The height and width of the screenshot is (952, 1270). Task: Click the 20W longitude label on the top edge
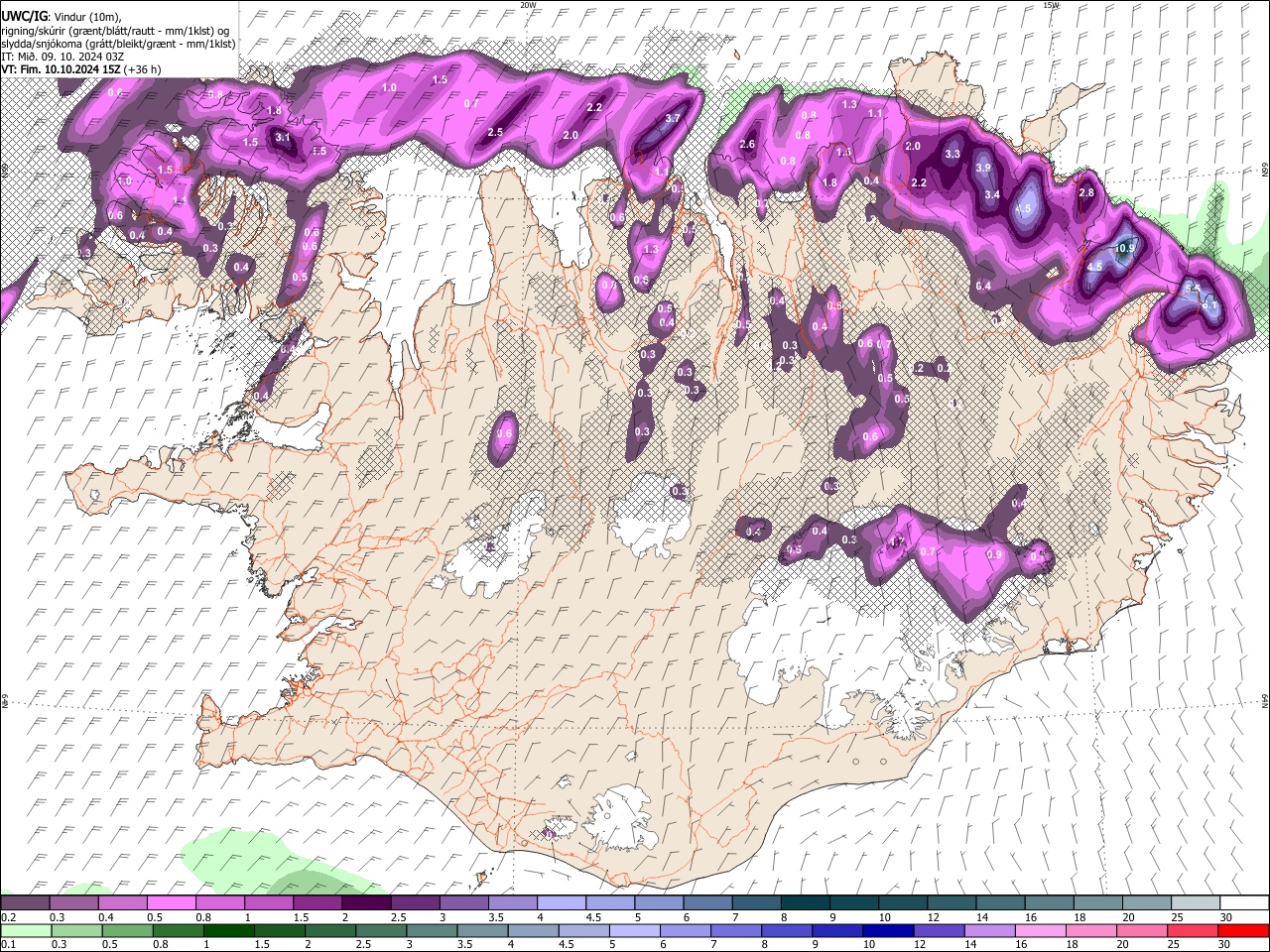(528, 5)
